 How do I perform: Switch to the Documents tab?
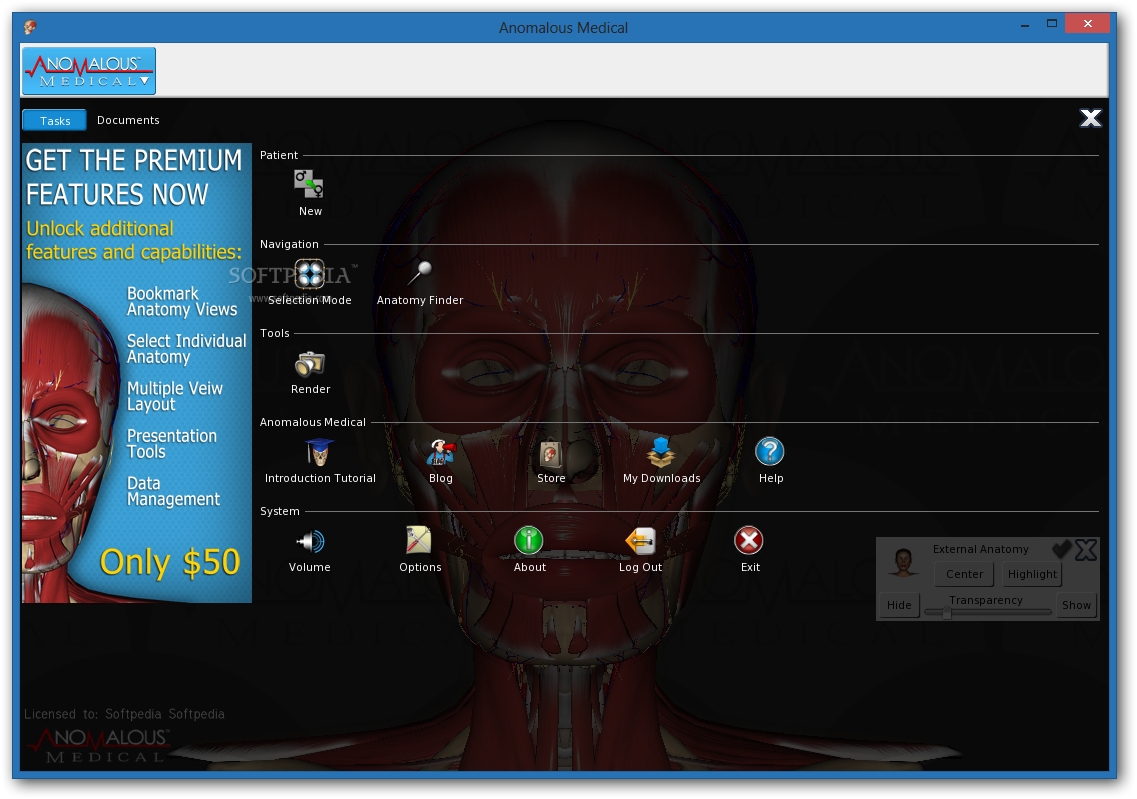(128, 120)
